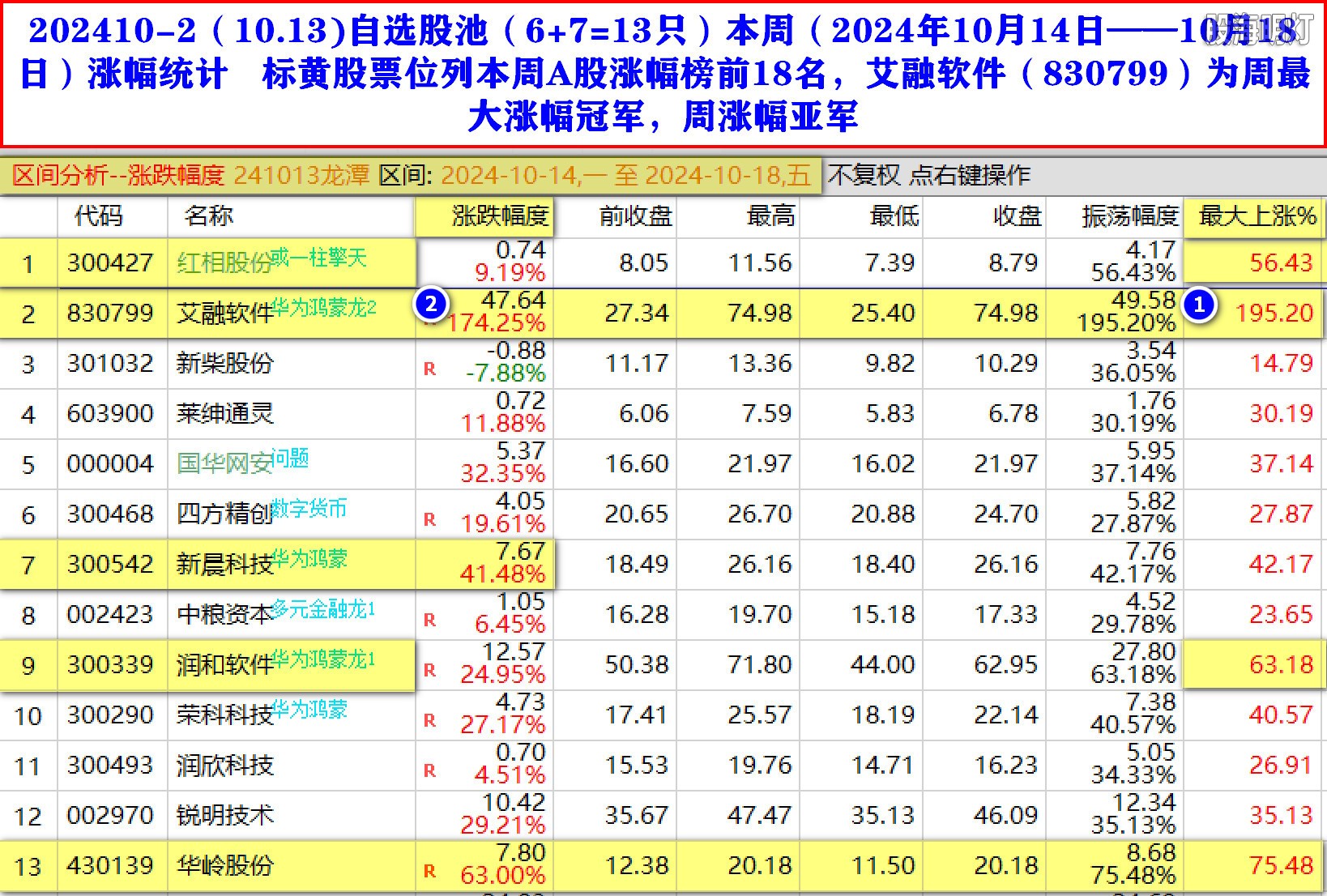Click low price 16.02 of 国华网安

coord(882,464)
